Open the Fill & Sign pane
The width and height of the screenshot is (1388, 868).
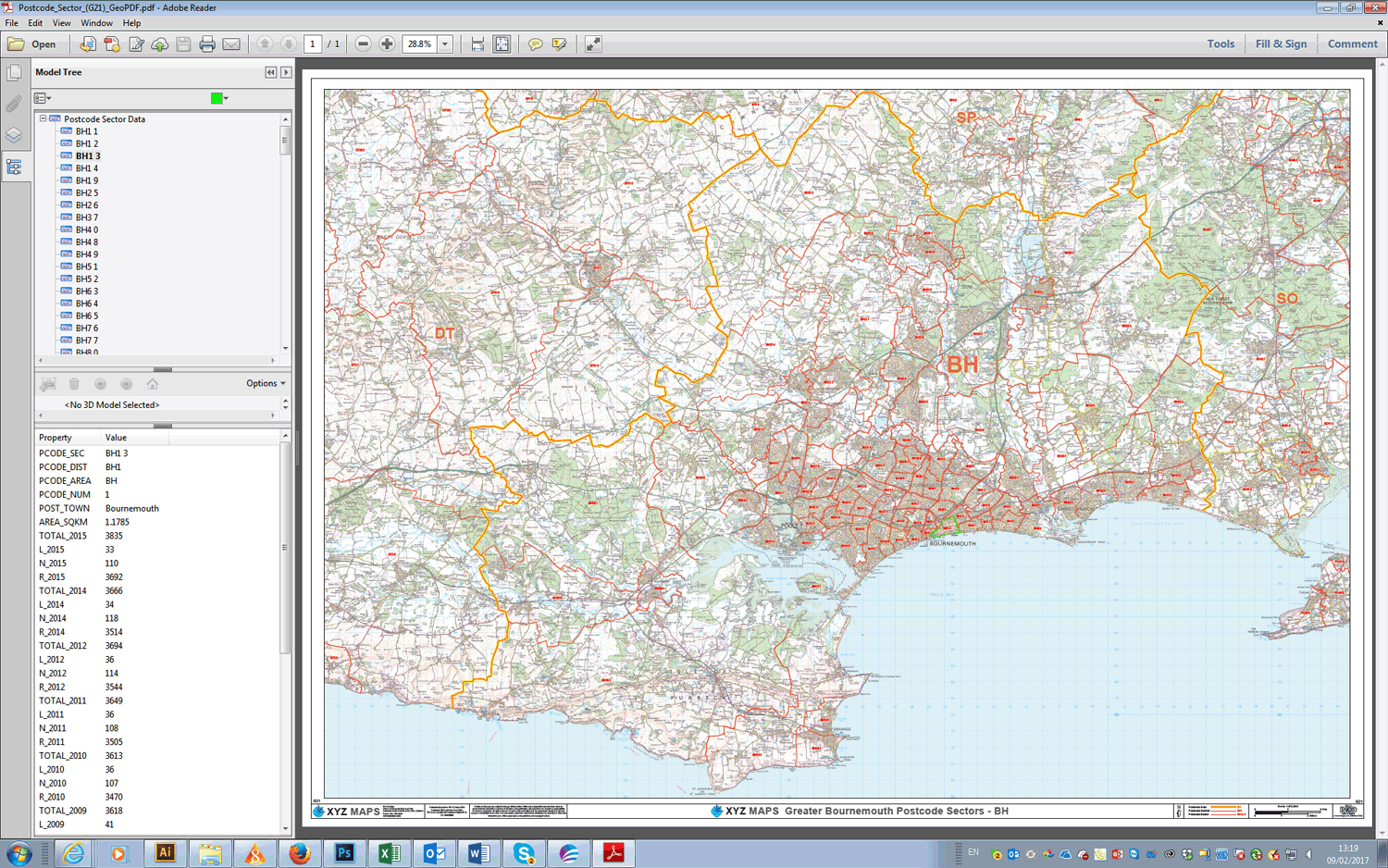pos(1281,43)
